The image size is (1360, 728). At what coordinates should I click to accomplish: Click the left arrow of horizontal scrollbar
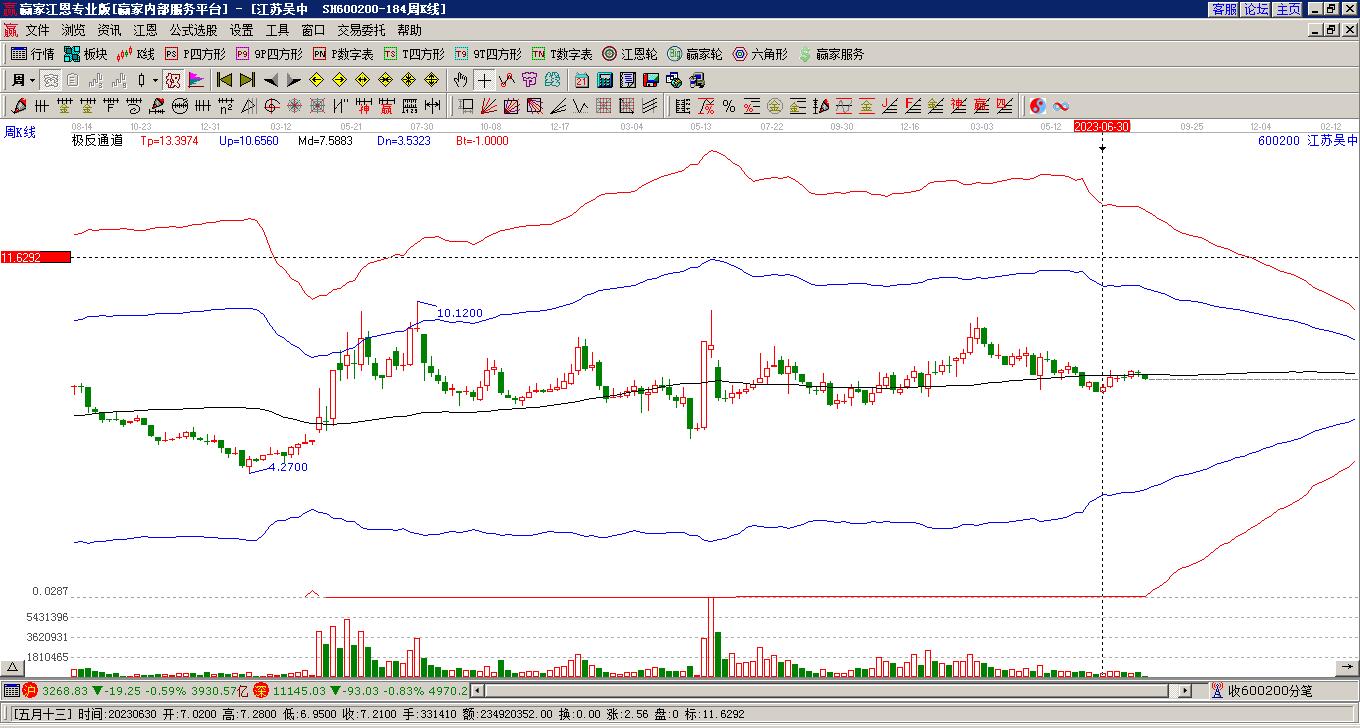pyautogui.click(x=477, y=690)
